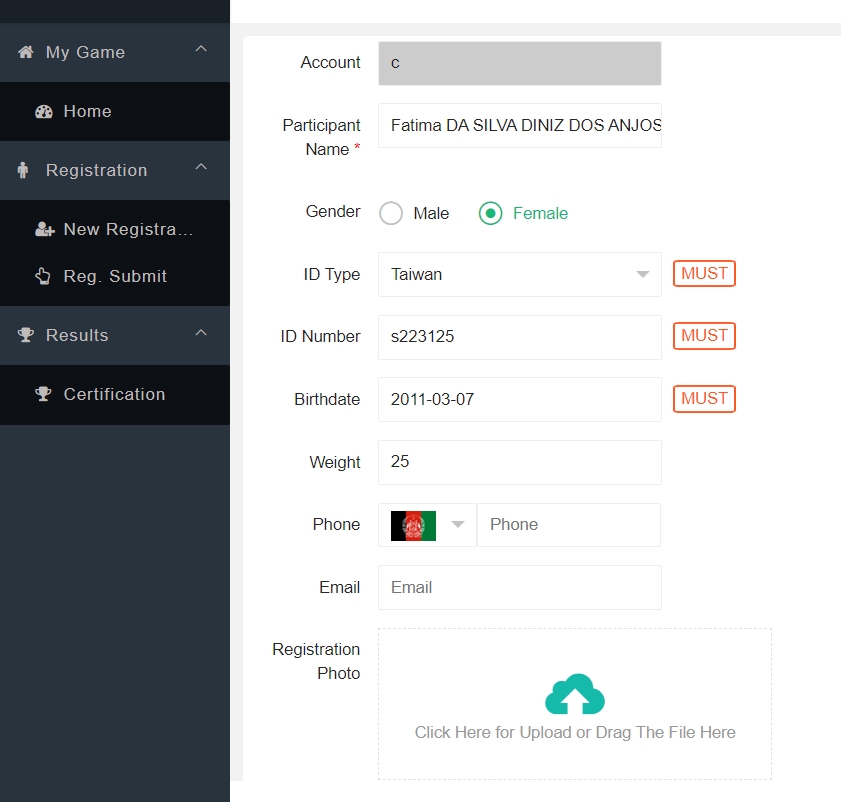Open the Certification menu item
The height and width of the screenshot is (802, 841).
[114, 394]
